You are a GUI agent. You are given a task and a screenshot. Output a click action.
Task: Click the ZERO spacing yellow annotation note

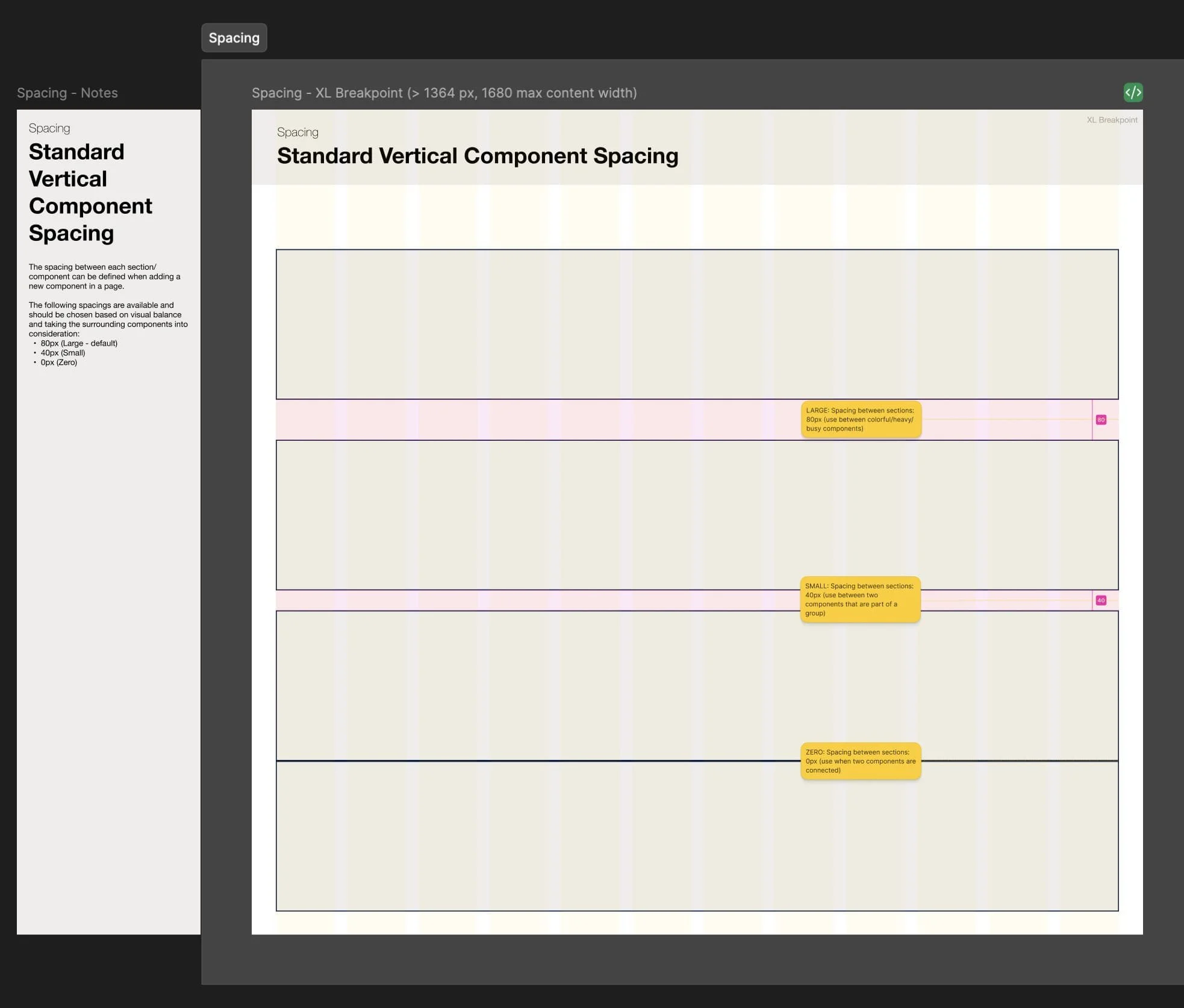coord(861,761)
